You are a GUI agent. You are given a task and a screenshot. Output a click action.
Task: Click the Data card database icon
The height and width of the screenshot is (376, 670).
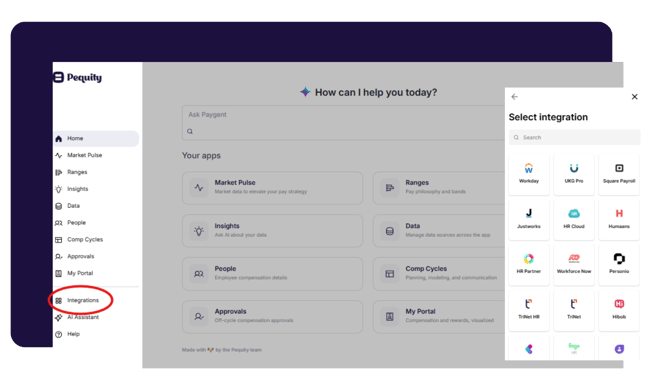pyautogui.click(x=390, y=231)
